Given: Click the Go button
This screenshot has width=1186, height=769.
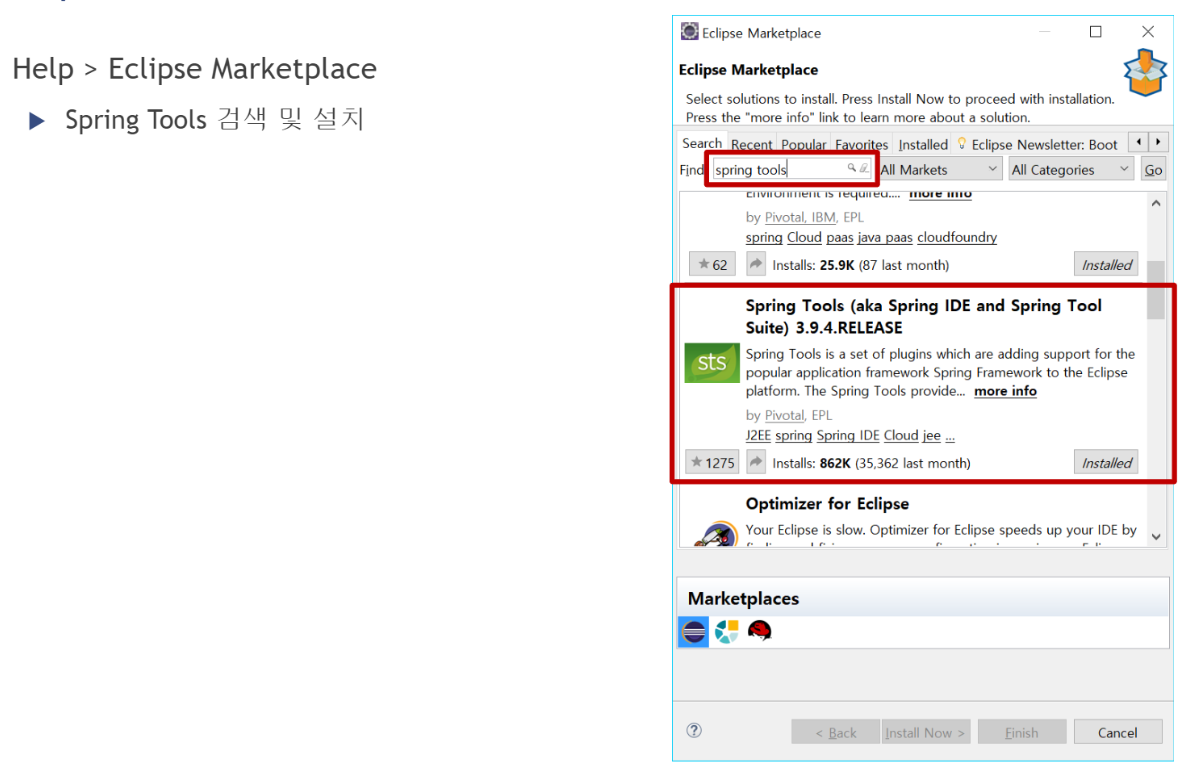Looking at the screenshot, I should click(1153, 169).
